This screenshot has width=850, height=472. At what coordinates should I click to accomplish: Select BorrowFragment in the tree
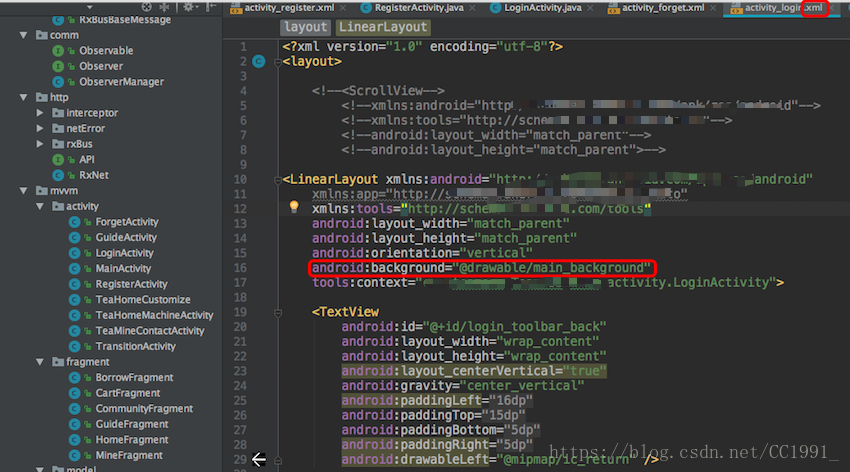(134, 378)
